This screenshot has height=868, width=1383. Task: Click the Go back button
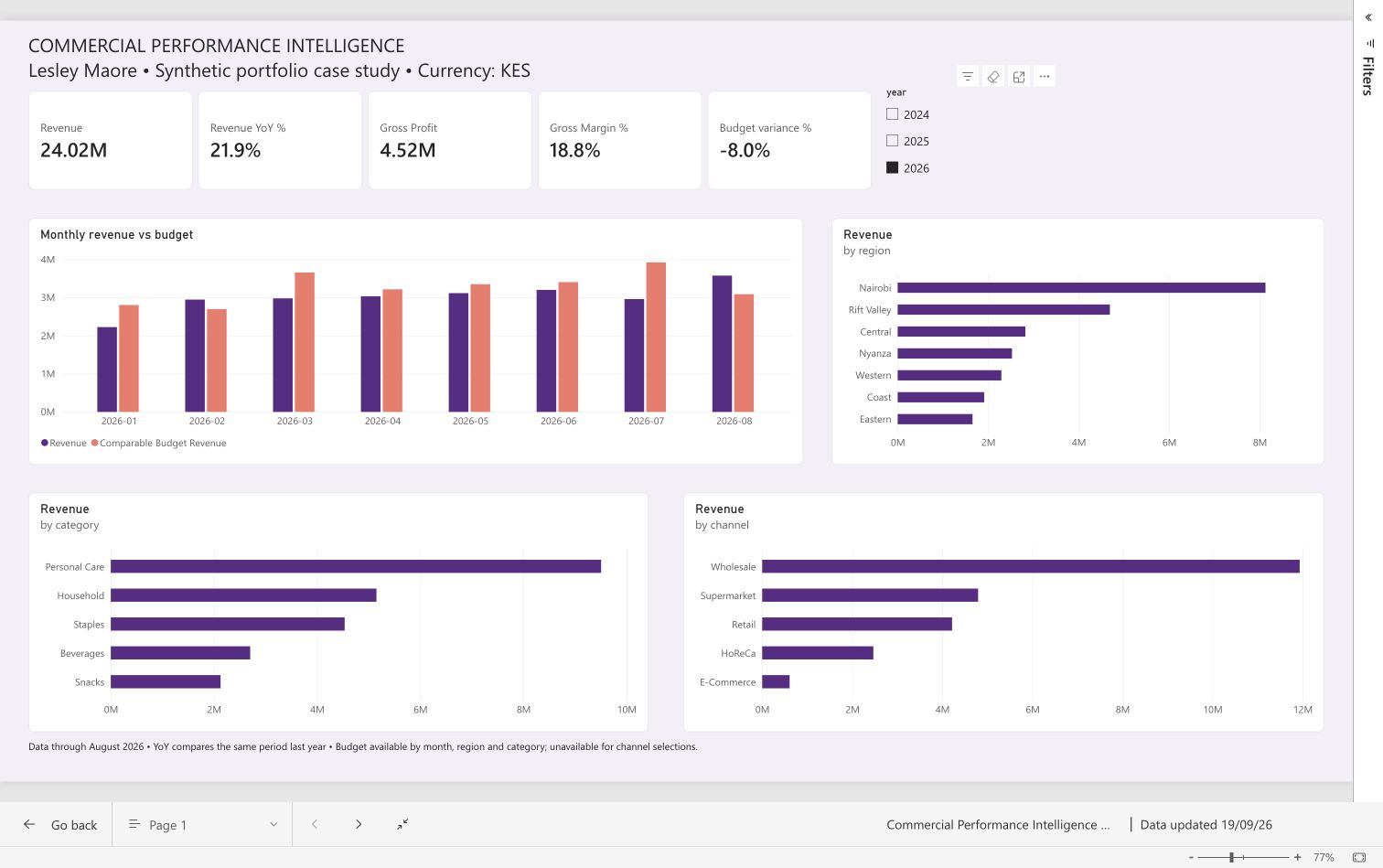click(60, 824)
